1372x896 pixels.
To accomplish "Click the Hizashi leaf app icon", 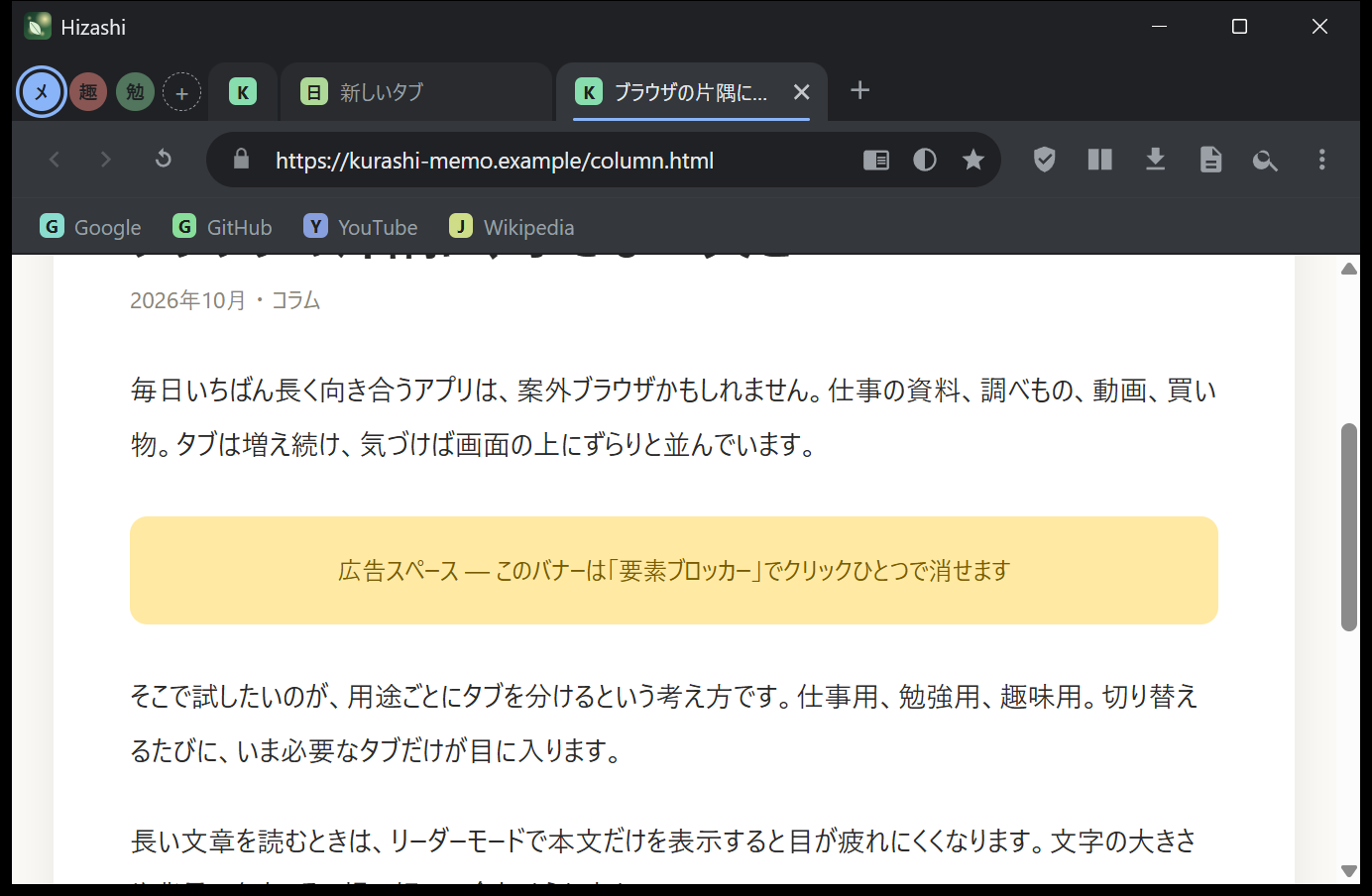I will pos(38,27).
